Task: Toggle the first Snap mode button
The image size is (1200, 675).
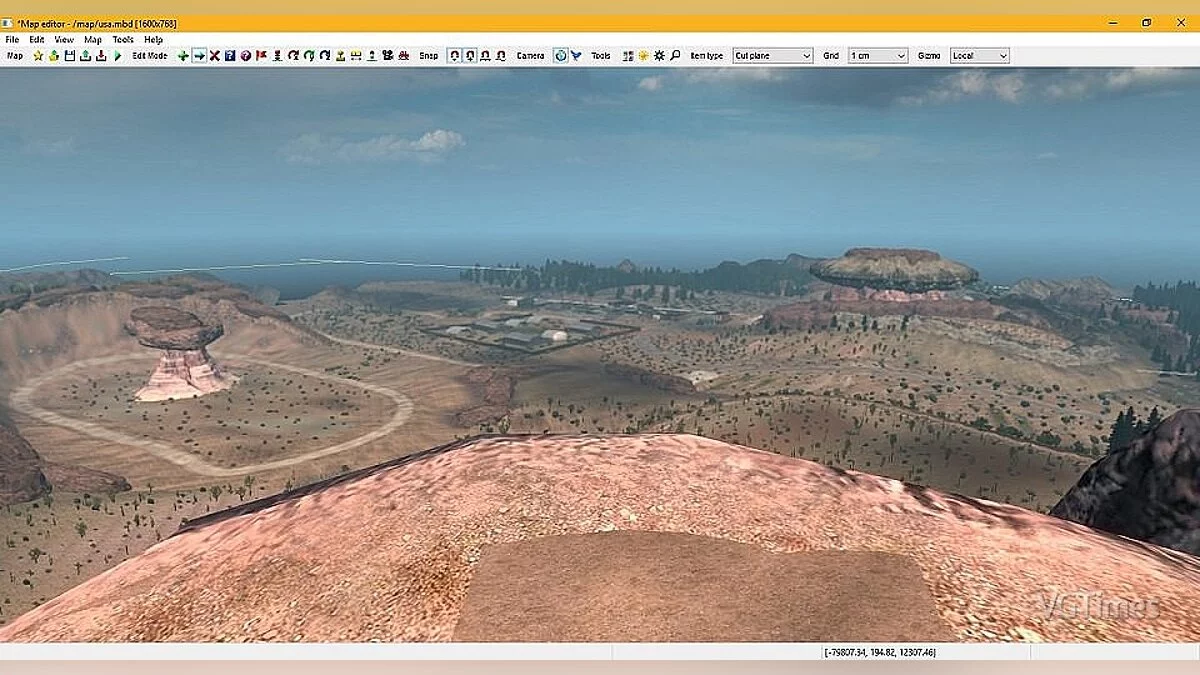Action: (454, 56)
